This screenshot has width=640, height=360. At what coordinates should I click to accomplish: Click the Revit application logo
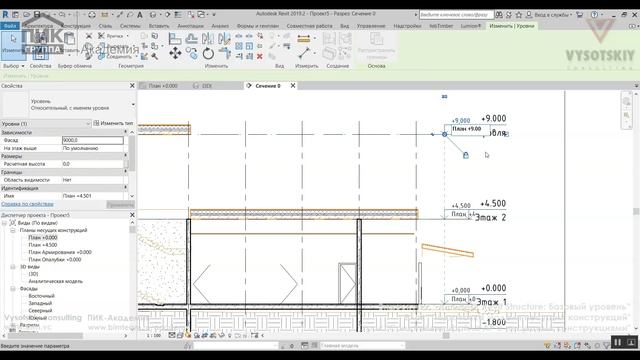(x=5, y=14)
